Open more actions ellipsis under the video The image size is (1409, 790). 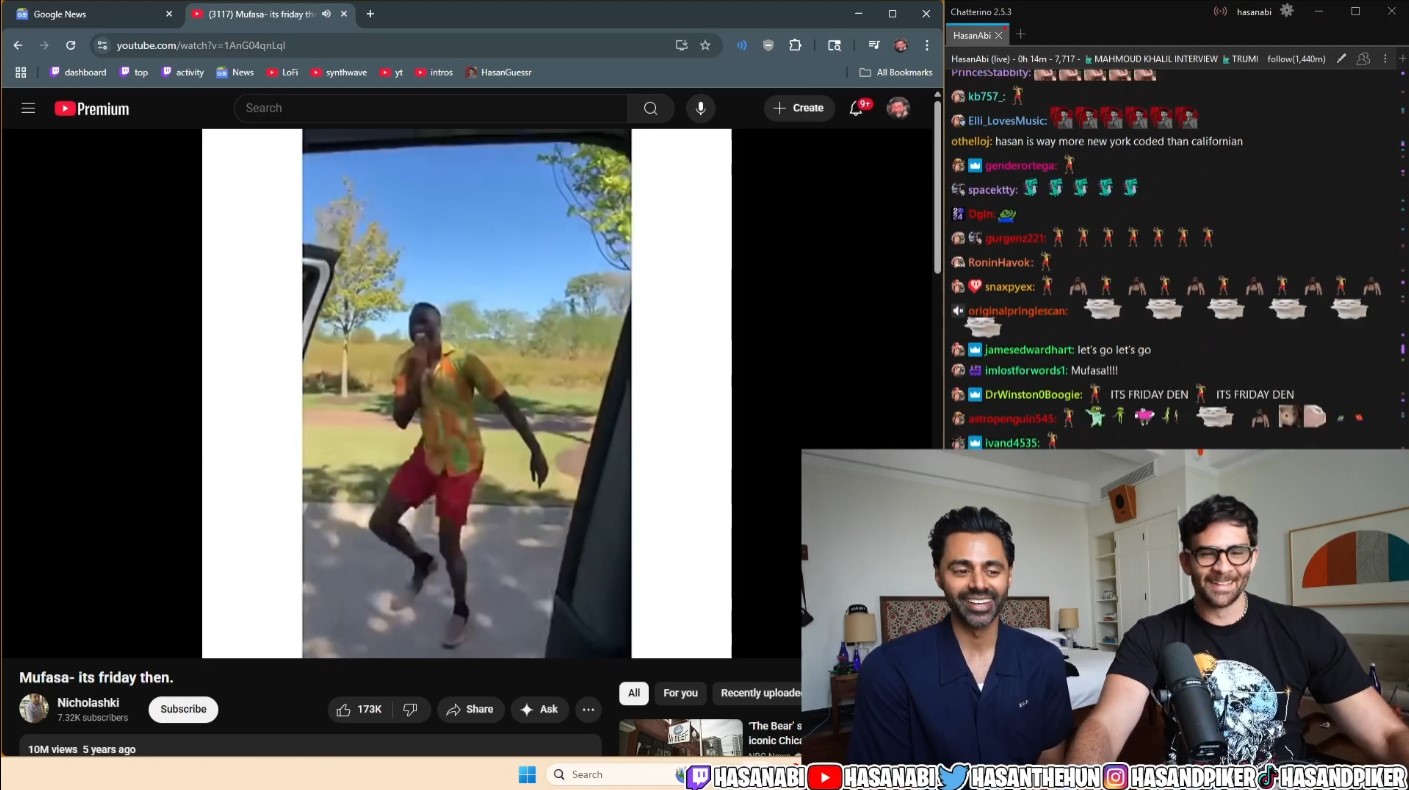pos(588,709)
